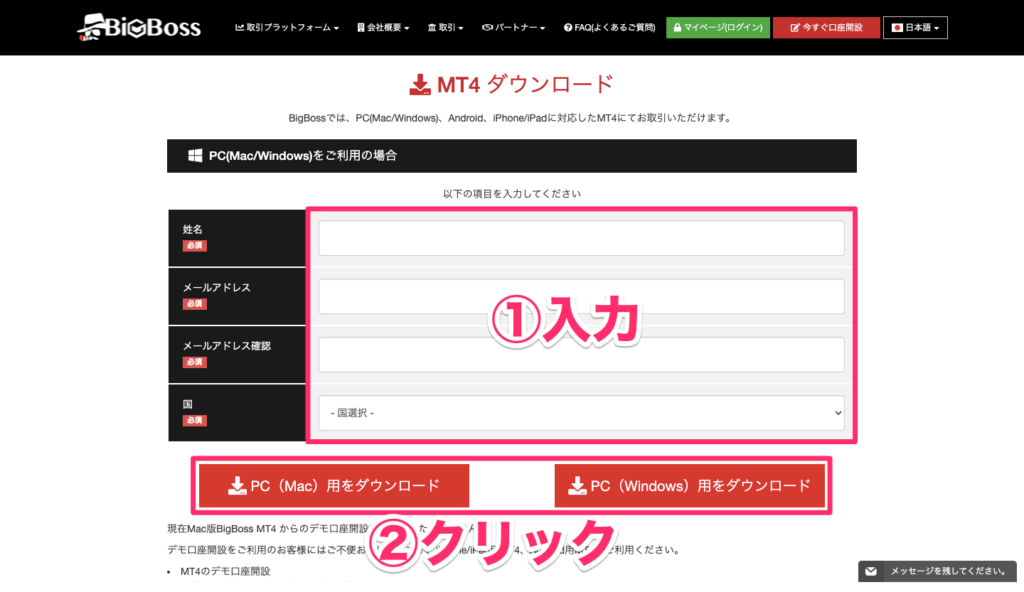Click the BigBoss logo
The height and width of the screenshot is (592, 1024).
139,27
